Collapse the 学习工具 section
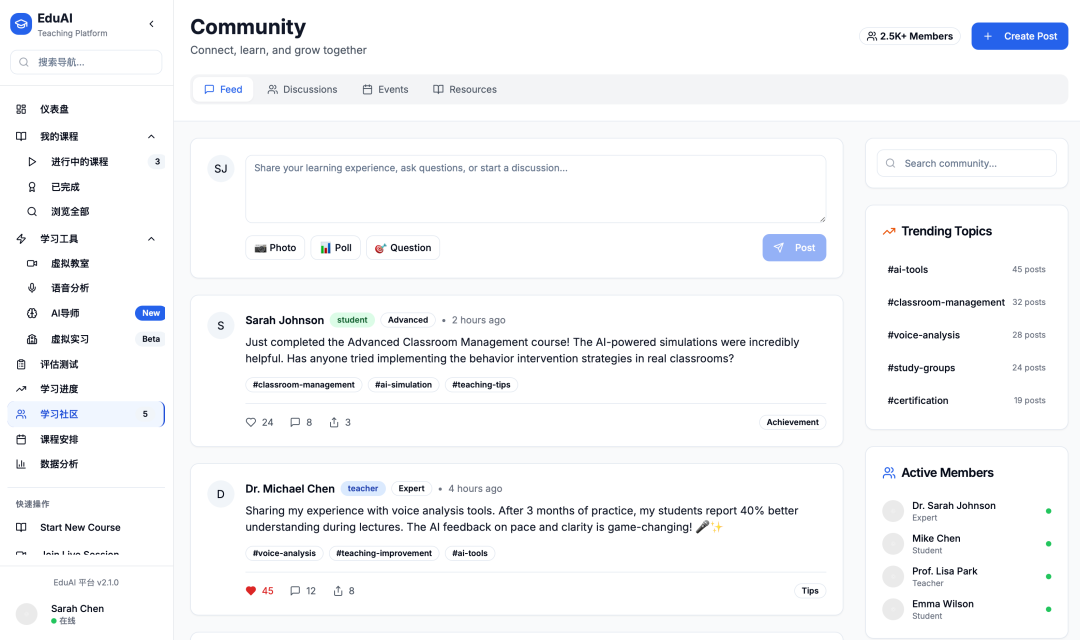This screenshot has width=1080, height=640. pyautogui.click(x=151, y=239)
